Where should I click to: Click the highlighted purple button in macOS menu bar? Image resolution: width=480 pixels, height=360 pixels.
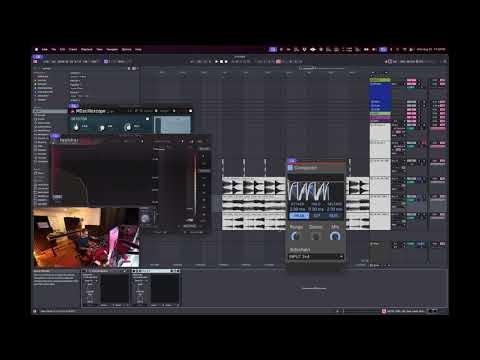(273, 49)
